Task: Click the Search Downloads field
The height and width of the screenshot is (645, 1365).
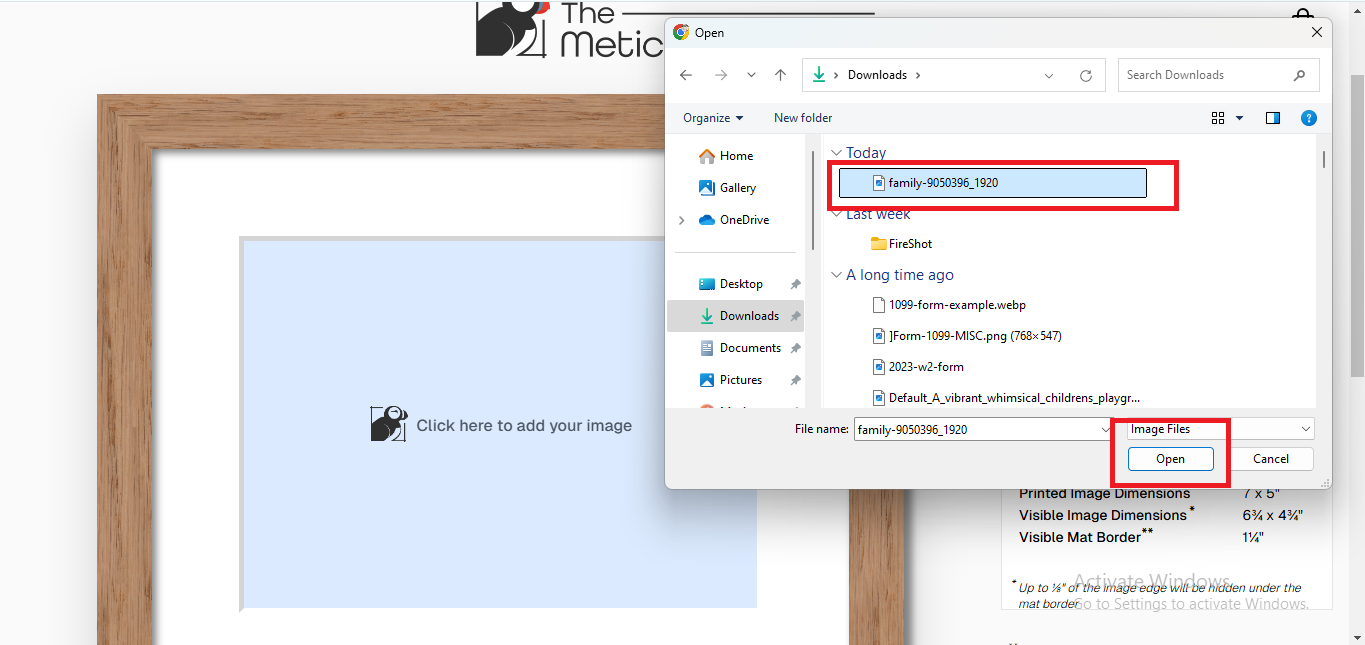Action: coord(1205,75)
